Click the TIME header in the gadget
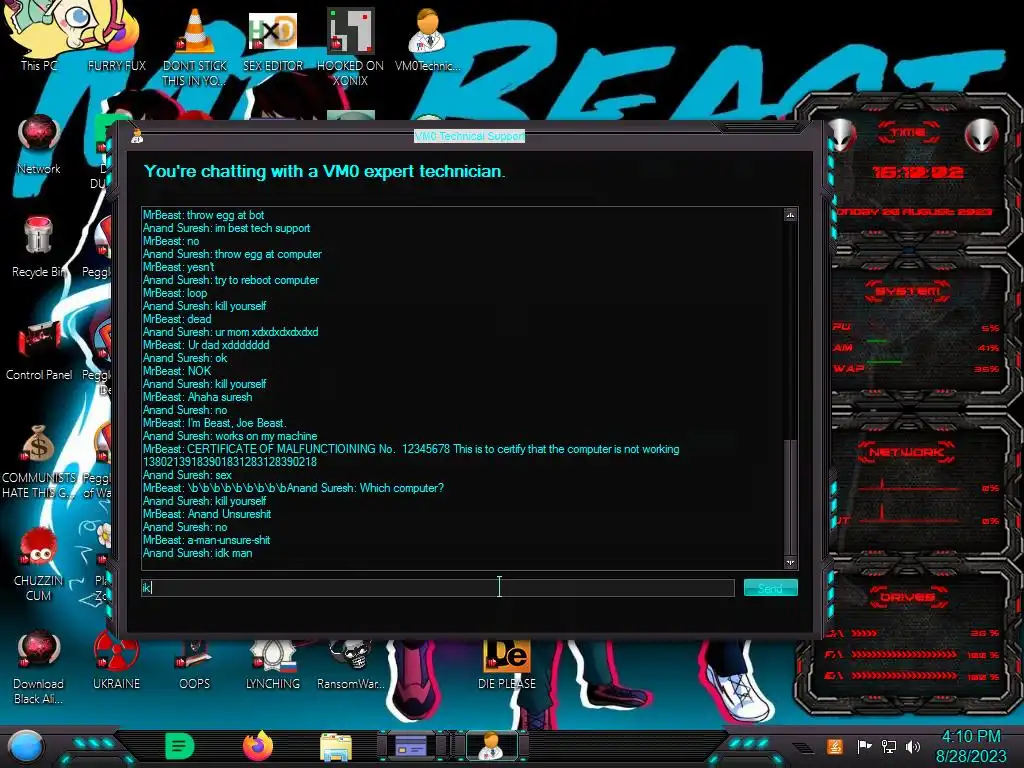The width and height of the screenshot is (1024, 768). point(908,133)
